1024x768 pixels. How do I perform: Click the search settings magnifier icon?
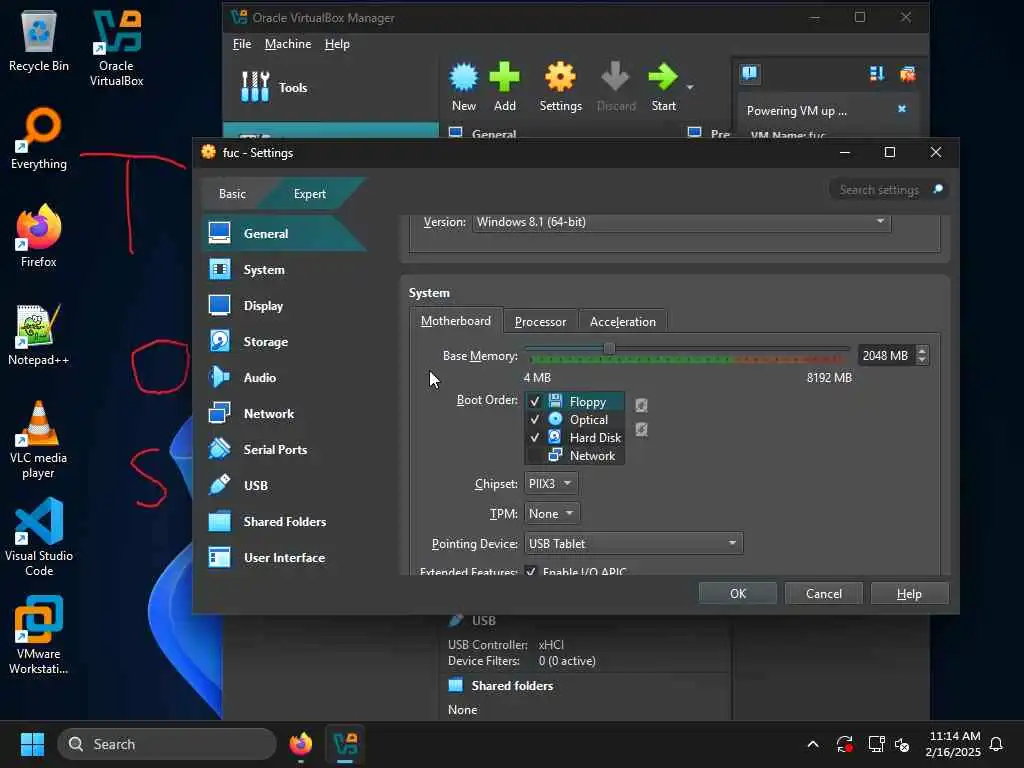click(938, 189)
